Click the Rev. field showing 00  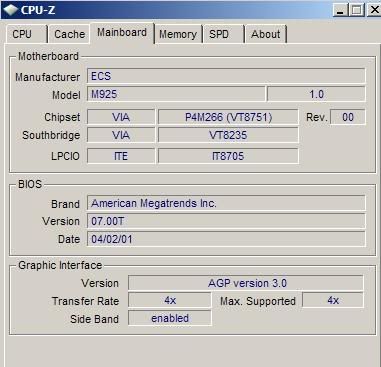pos(348,117)
